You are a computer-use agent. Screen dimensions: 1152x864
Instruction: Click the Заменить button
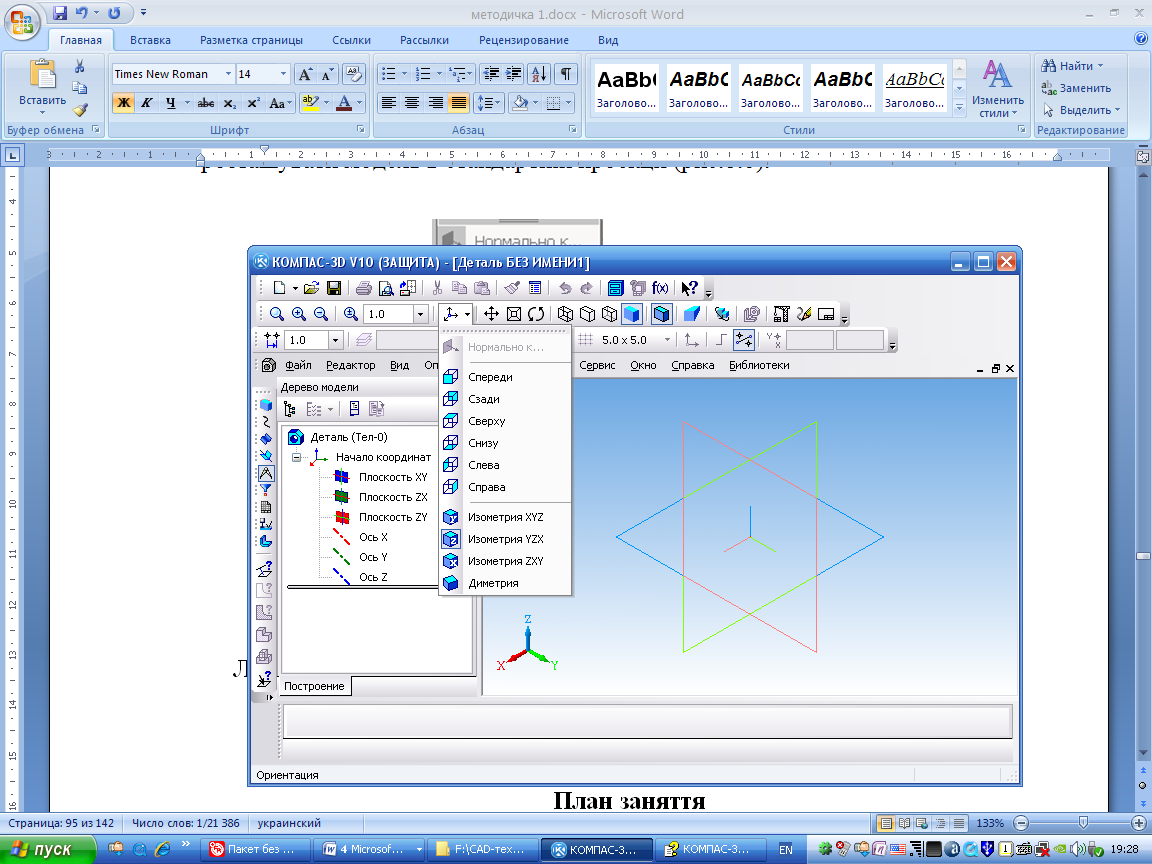click(x=1076, y=88)
